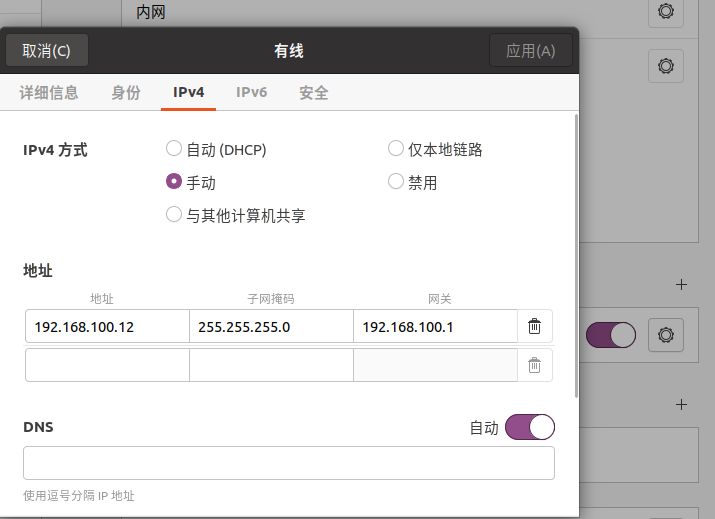
Task: Click the netmask field 255.255.255.0
Action: (271, 326)
